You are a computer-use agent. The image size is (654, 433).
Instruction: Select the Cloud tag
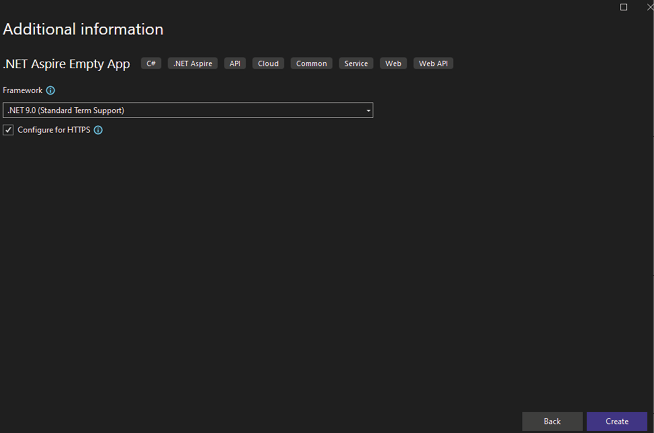[x=268, y=63]
